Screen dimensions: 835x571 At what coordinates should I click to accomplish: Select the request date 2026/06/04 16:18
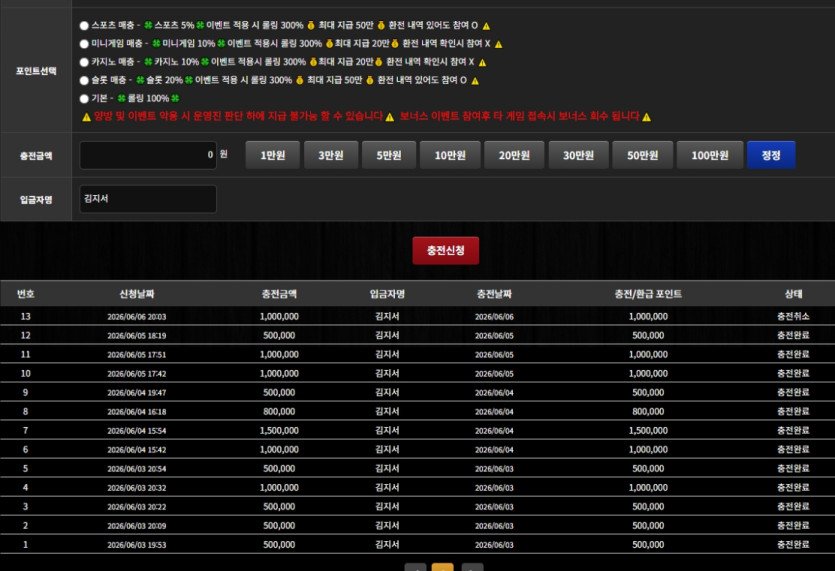(x=137, y=412)
